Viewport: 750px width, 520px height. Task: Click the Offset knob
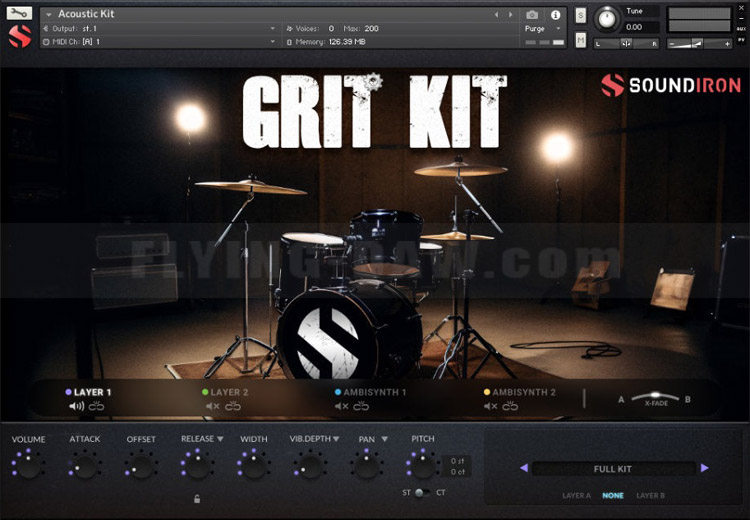click(142, 465)
